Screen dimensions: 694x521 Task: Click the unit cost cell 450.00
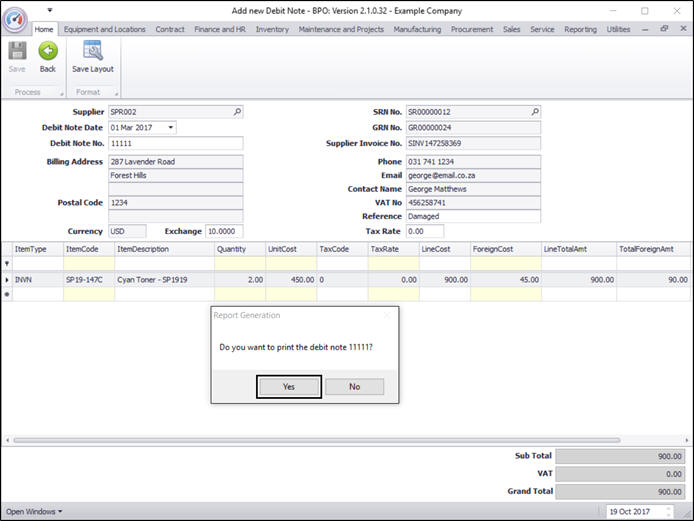291,280
